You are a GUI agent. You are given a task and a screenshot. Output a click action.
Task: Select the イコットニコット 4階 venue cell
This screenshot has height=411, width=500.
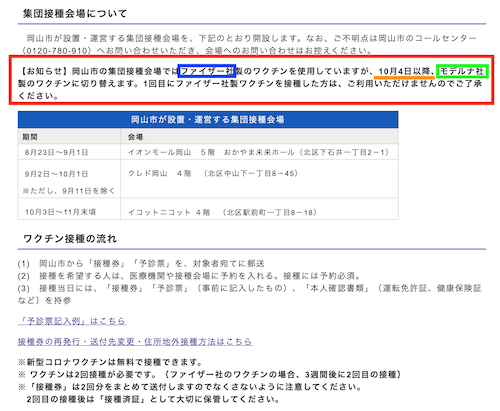(x=259, y=209)
